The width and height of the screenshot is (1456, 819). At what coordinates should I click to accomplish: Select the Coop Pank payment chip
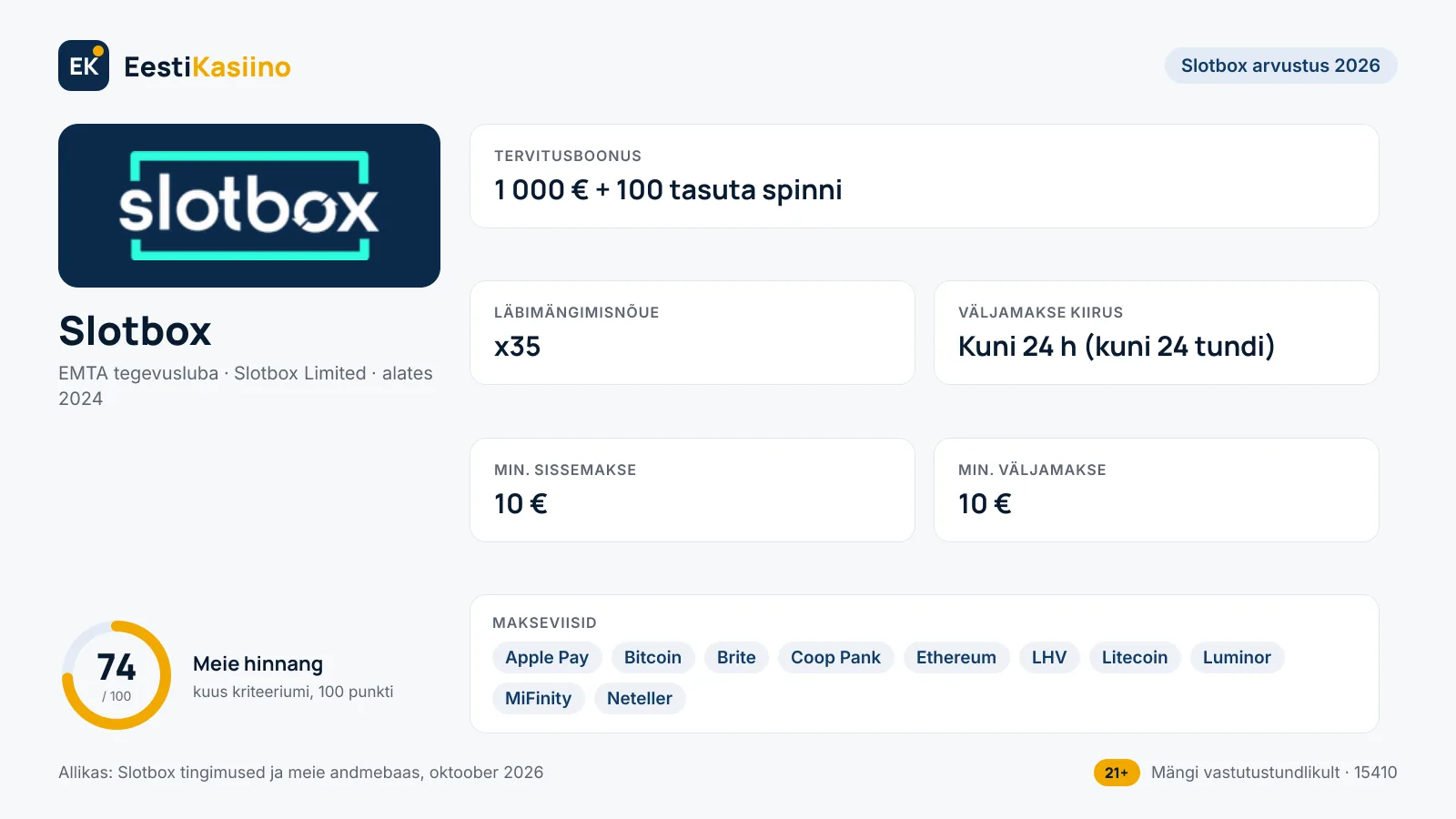(x=835, y=658)
